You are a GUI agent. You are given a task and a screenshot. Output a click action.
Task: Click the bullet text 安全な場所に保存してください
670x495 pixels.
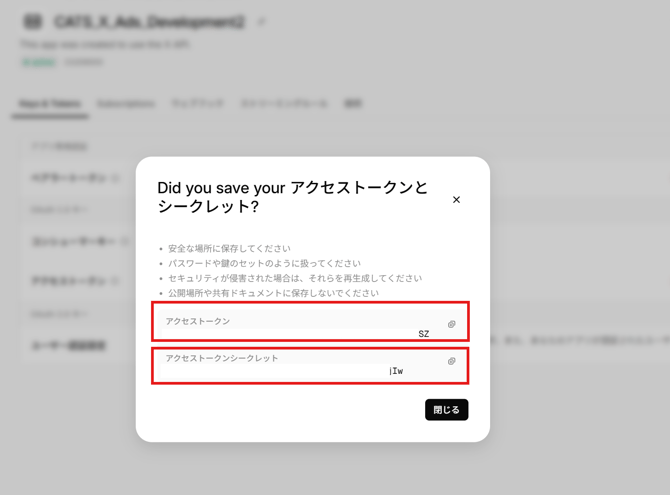229,248
